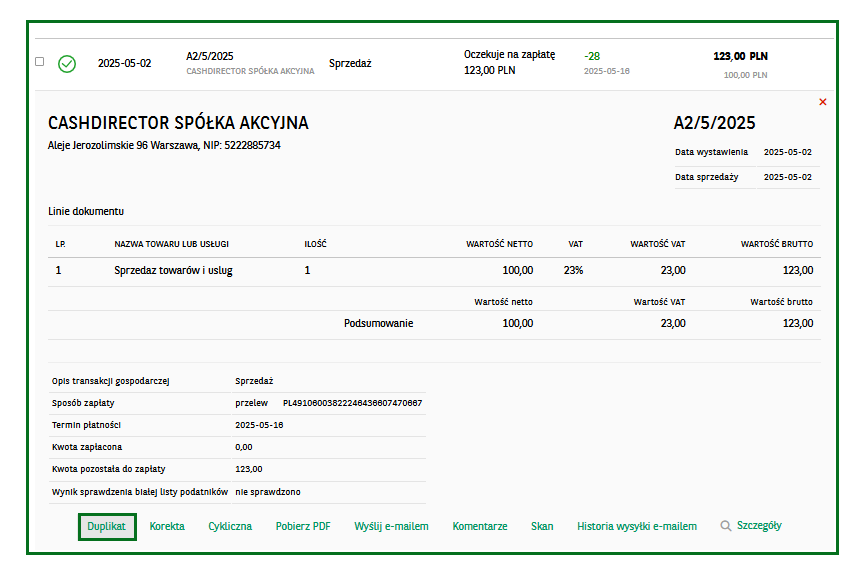Click the NIP address line text
Image resolution: width=867 pixels, height=580 pixels.
(x=164, y=145)
